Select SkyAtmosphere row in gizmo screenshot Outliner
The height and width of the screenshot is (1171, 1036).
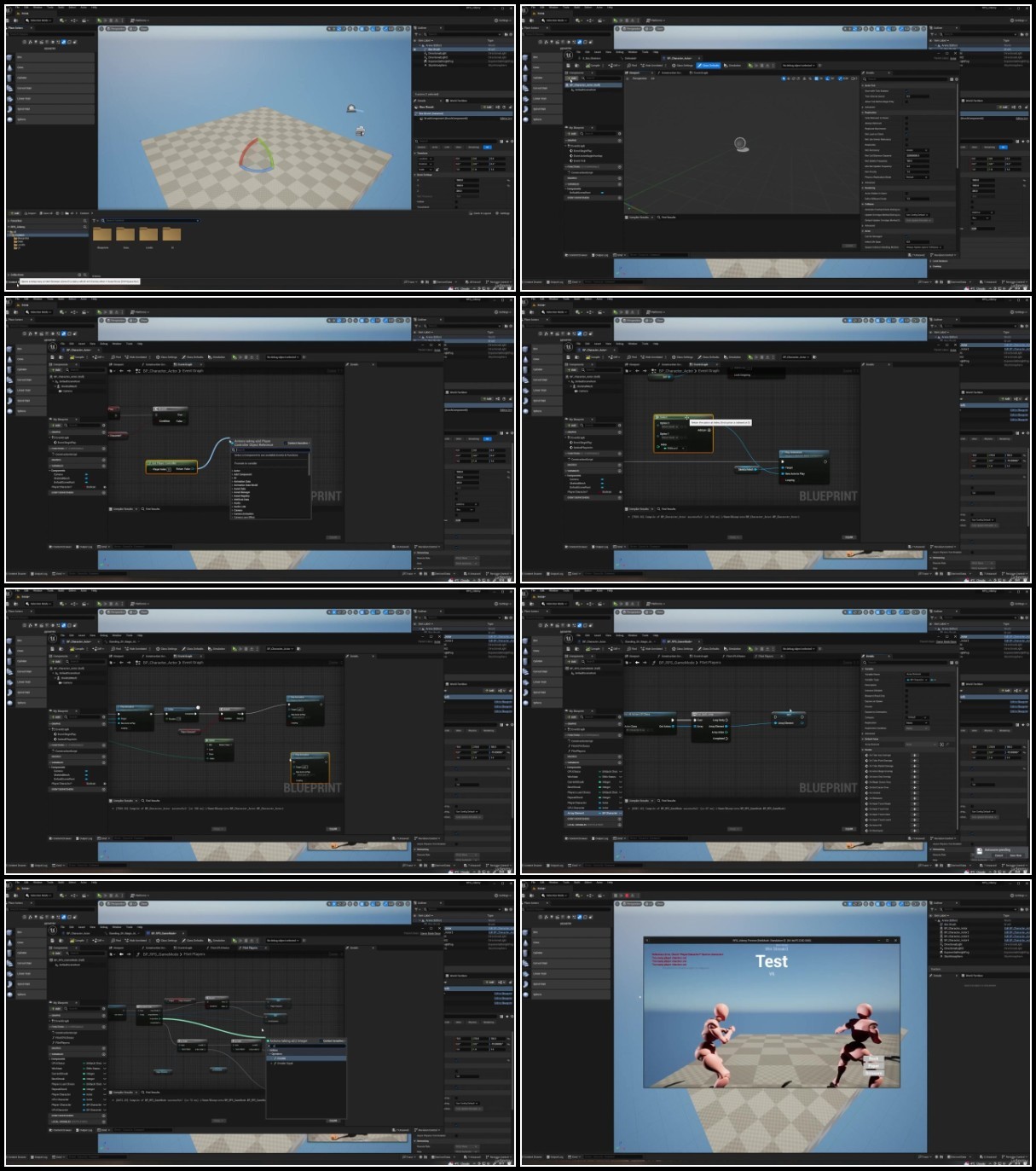tap(463, 66)
